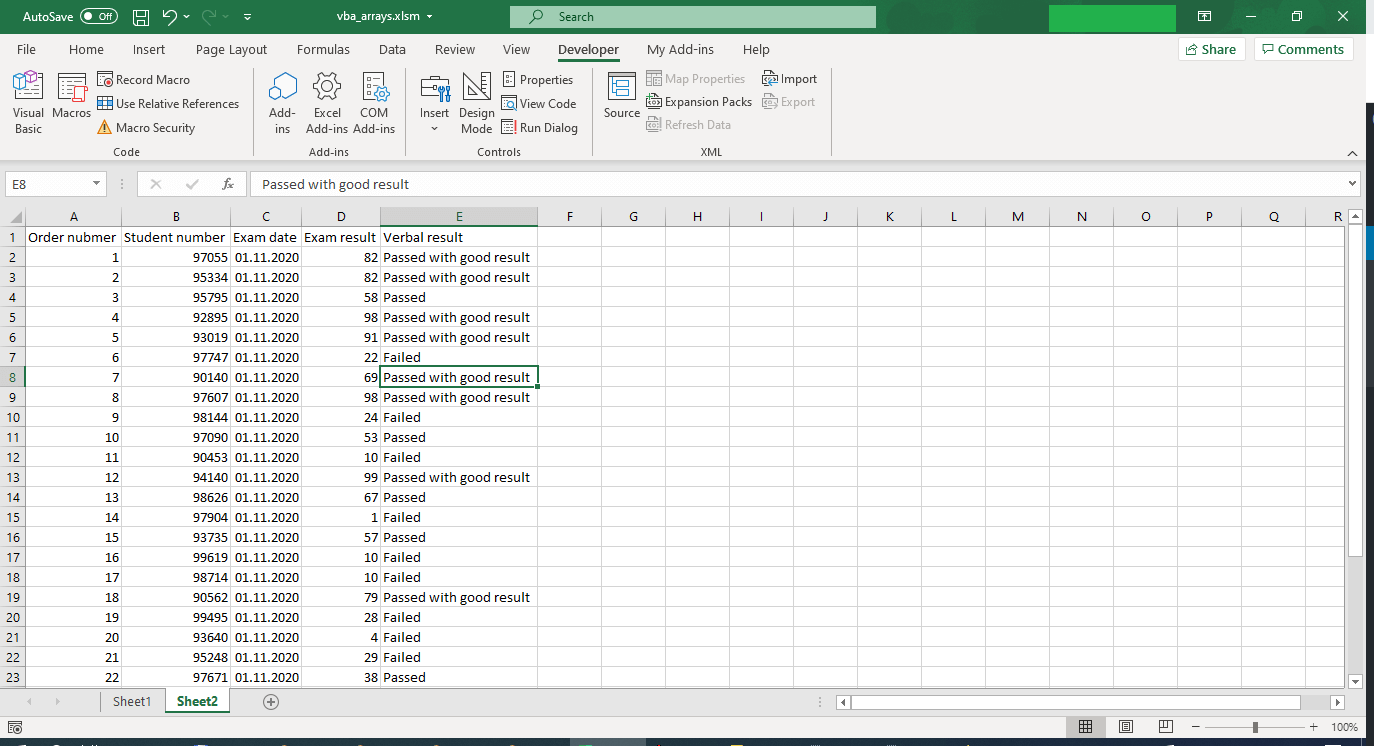1374x746 pixels.
Task: Click the Search box in title bar
Action: pos(692,17)
